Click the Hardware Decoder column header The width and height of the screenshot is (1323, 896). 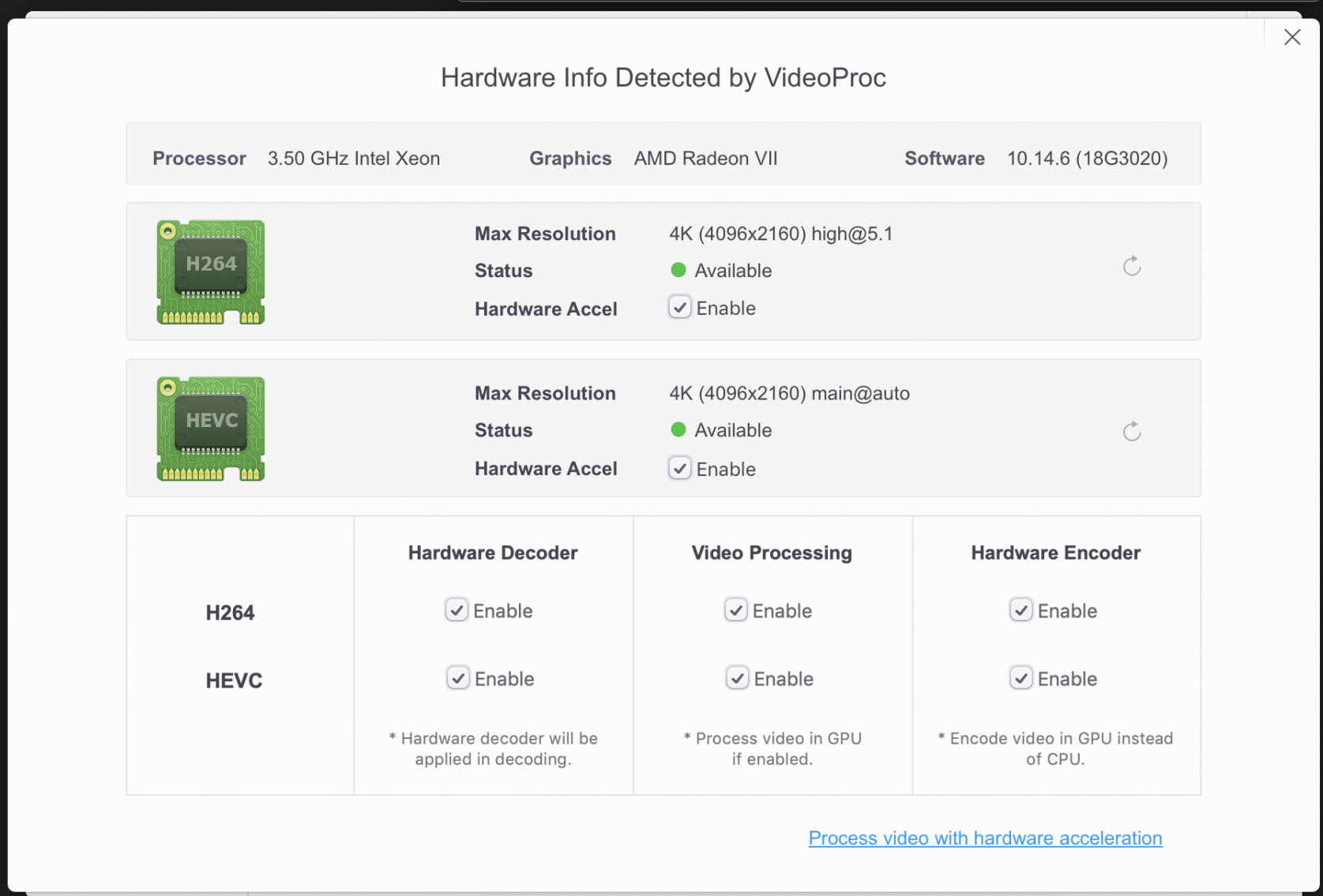(493, 553)
